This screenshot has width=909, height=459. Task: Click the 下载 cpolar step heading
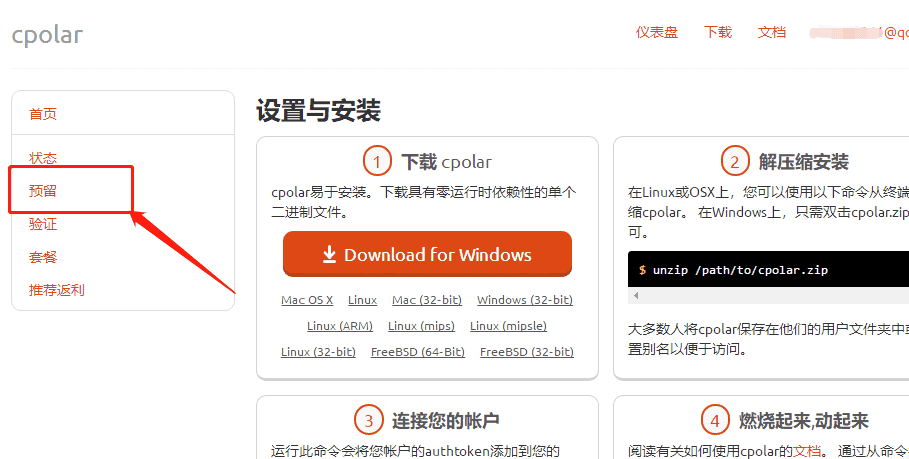click(x=446, y=162)
